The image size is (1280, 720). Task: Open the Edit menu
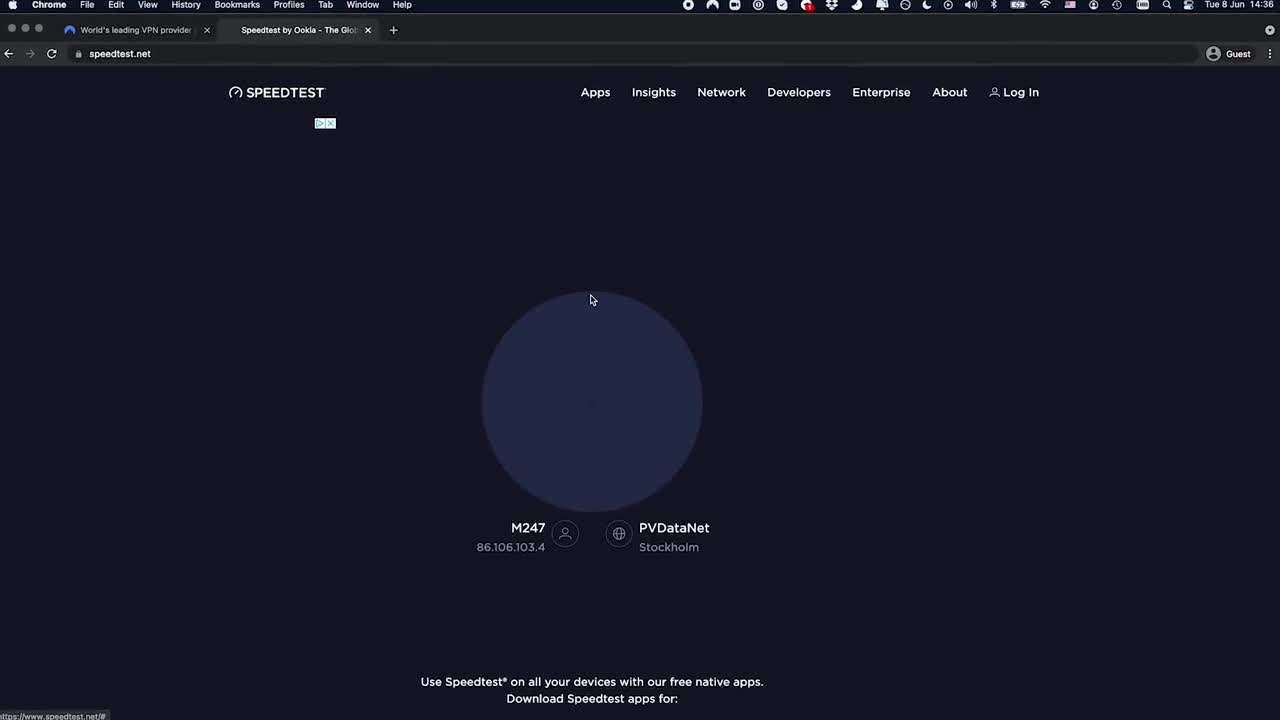click(x=116, y=5)
